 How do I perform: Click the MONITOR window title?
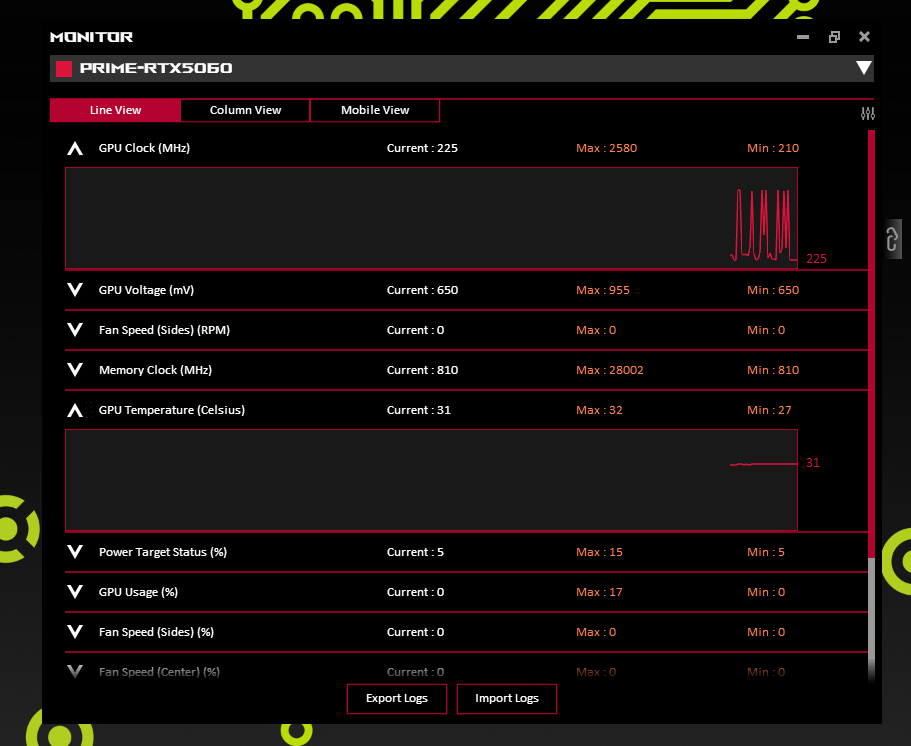[x=92, y=37]
